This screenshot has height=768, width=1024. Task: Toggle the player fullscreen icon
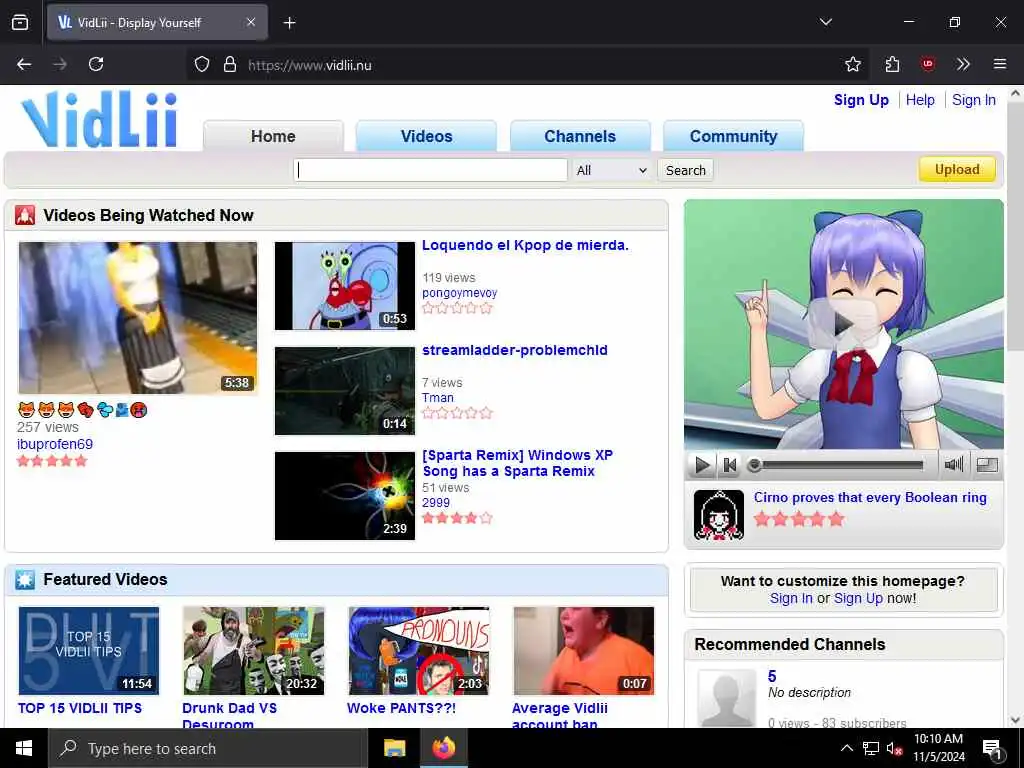point(987,464)
